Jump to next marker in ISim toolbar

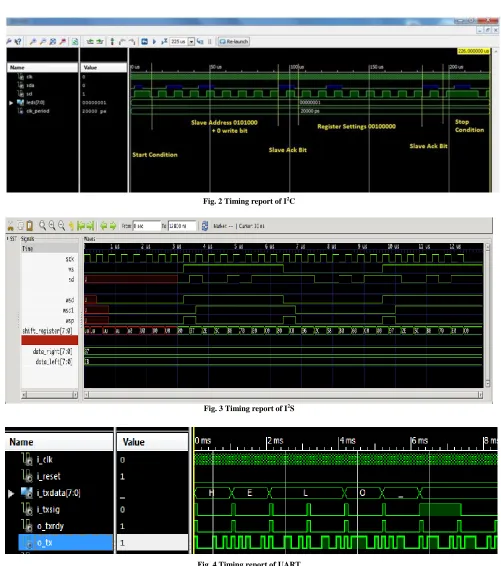(132, 42)
